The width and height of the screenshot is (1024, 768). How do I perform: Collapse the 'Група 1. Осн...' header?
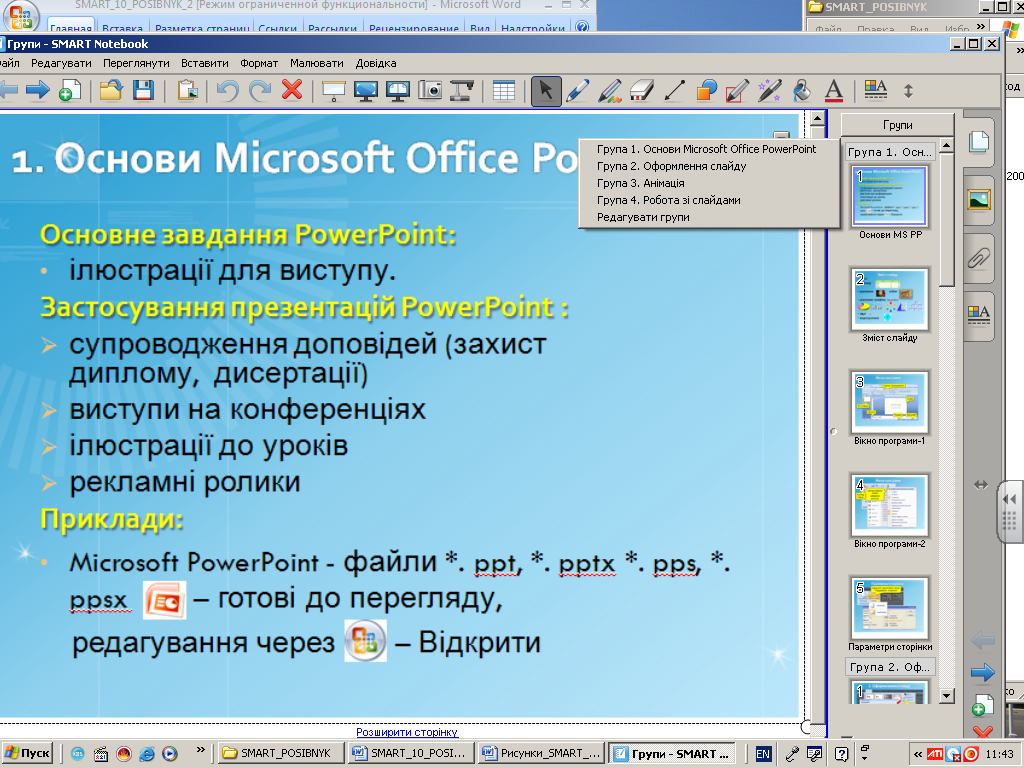(x=889, y=152)
